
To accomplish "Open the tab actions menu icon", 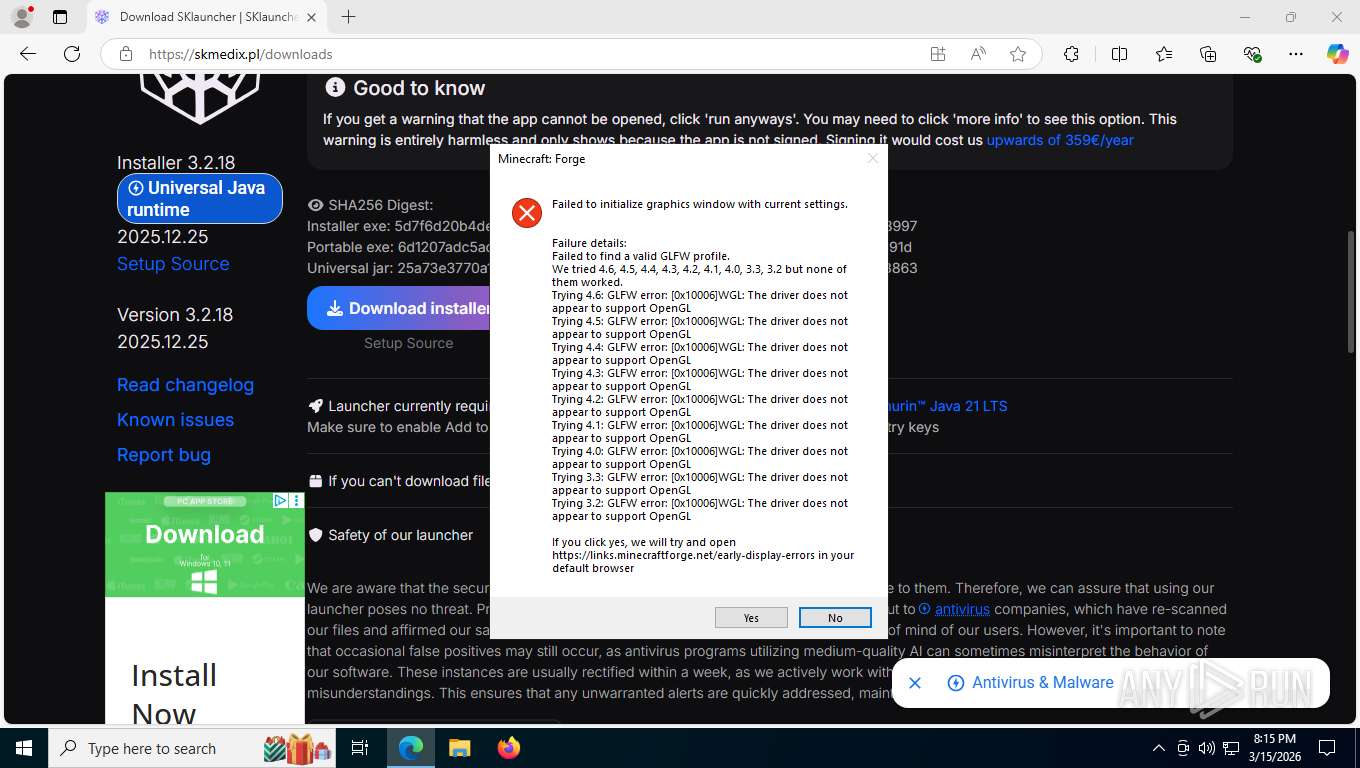I will 60,17.
